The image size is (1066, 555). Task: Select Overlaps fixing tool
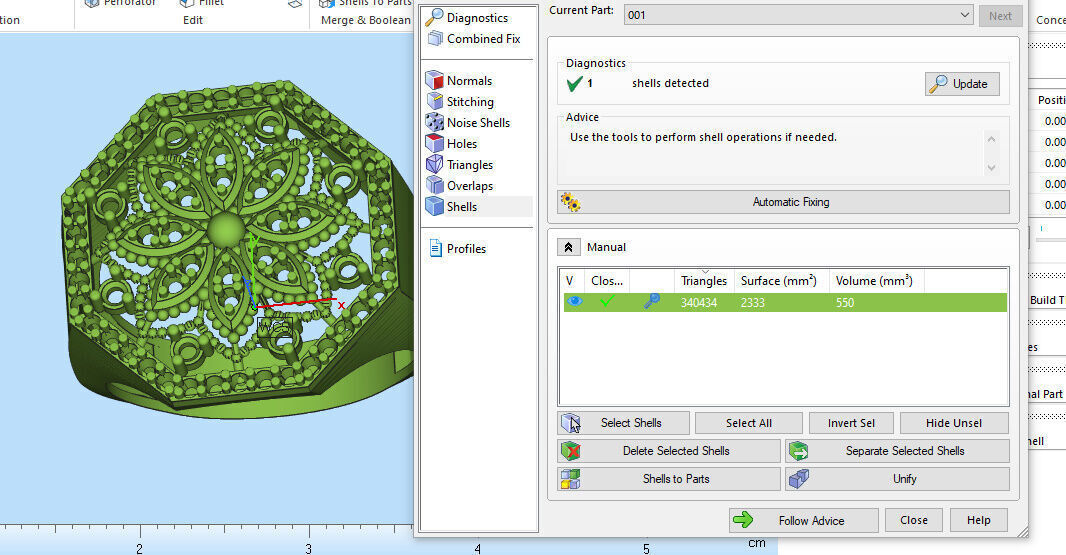tap(460, 186)
